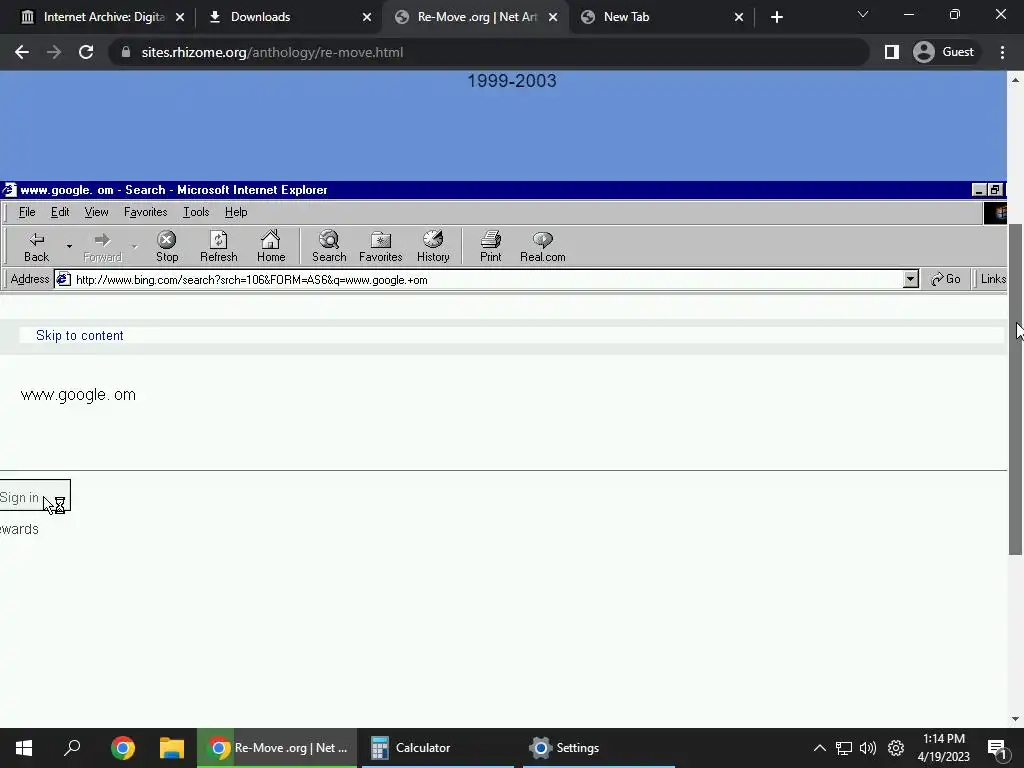Open File Explorer from the taskbar
Image resolution: width=1024 pixels, height=768 pixels.
[172, 748]
